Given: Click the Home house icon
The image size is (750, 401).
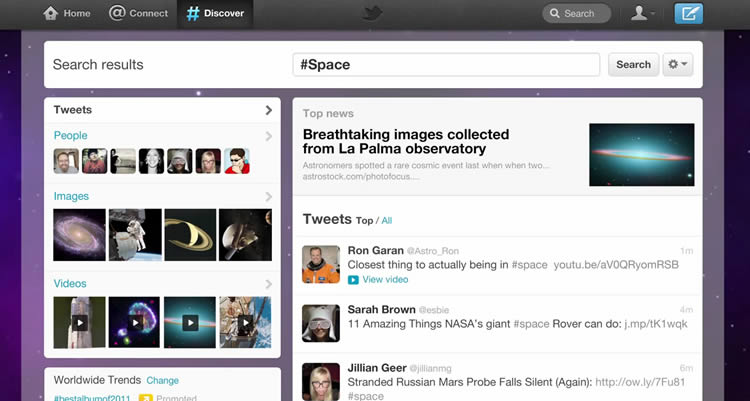Looking at the screenshot, I should (x=51, y=13).
